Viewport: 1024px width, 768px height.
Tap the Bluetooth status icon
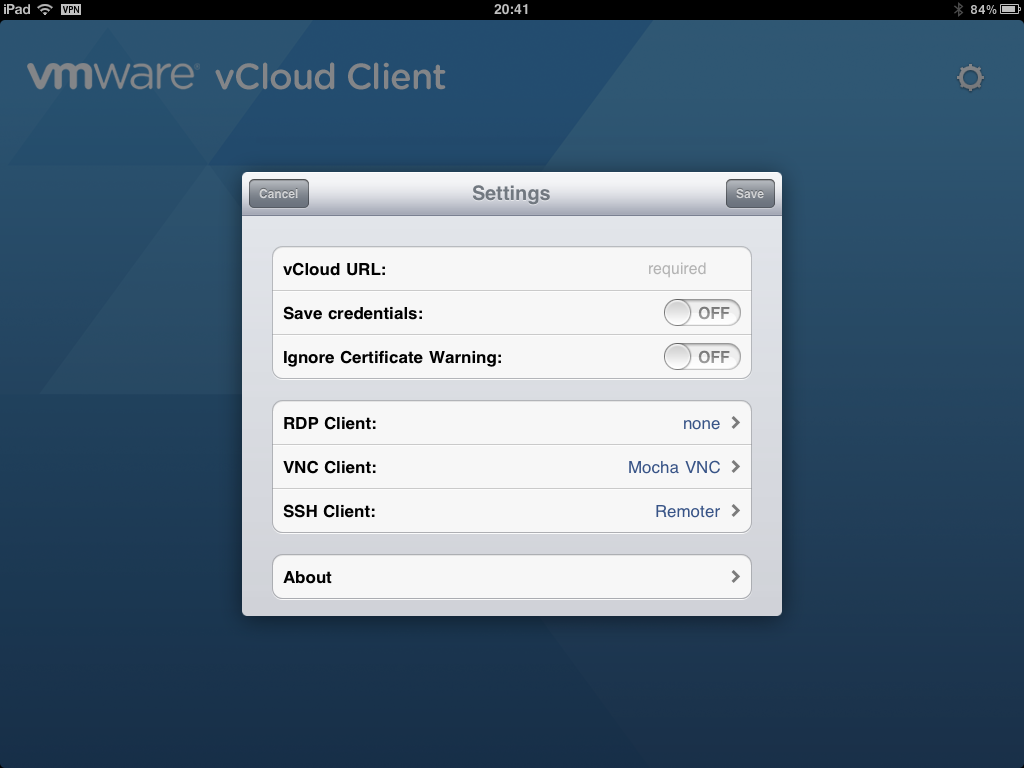point(958,9)
